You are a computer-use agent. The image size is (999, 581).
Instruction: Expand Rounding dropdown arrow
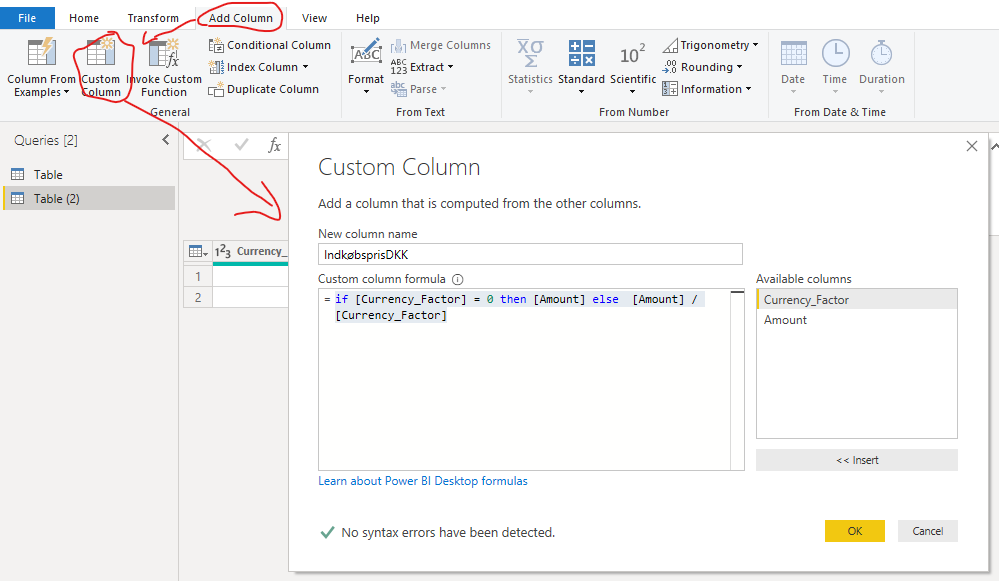click(x=740, y=67)
